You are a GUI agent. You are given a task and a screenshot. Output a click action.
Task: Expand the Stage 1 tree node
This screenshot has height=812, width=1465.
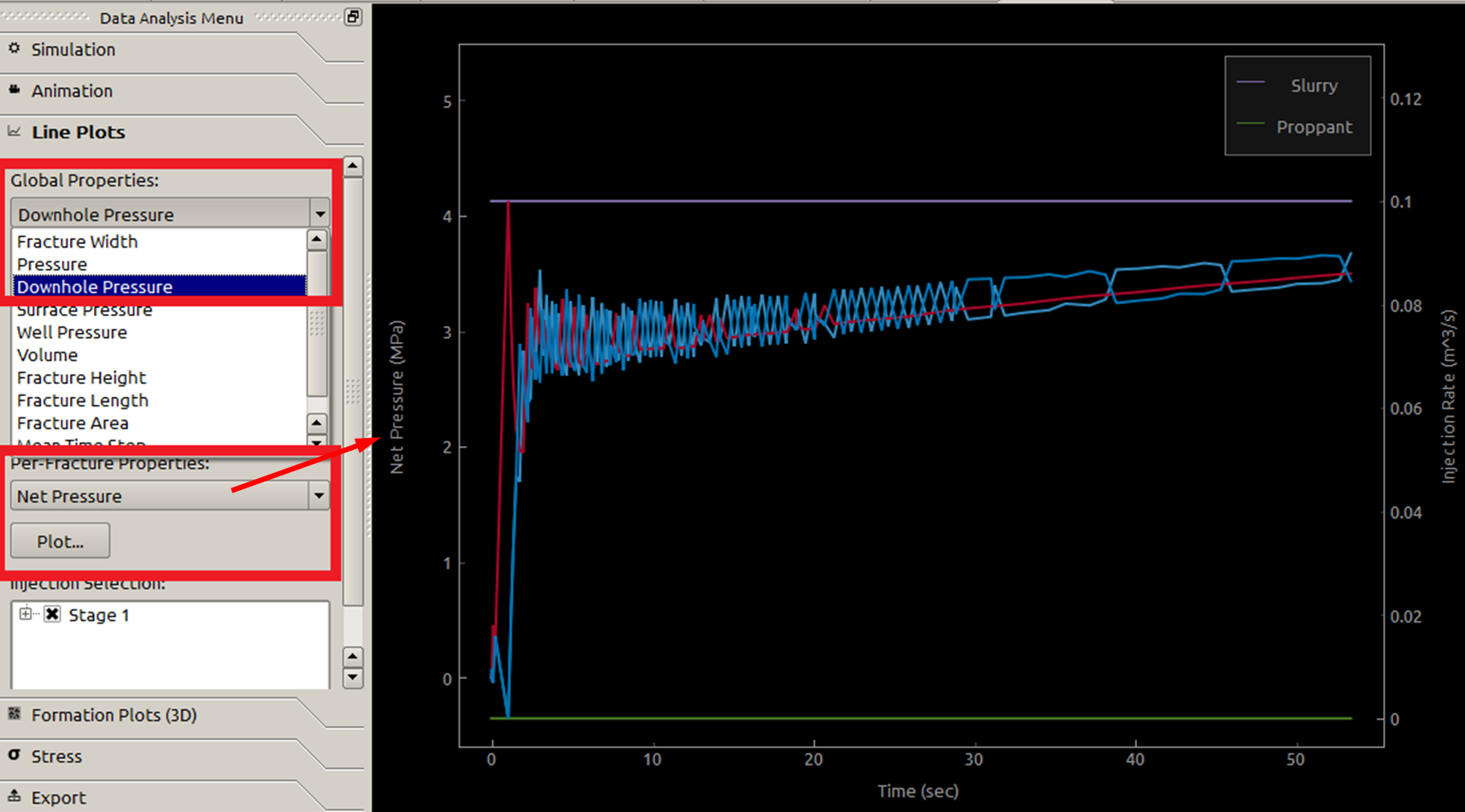(x=26, y=614)
